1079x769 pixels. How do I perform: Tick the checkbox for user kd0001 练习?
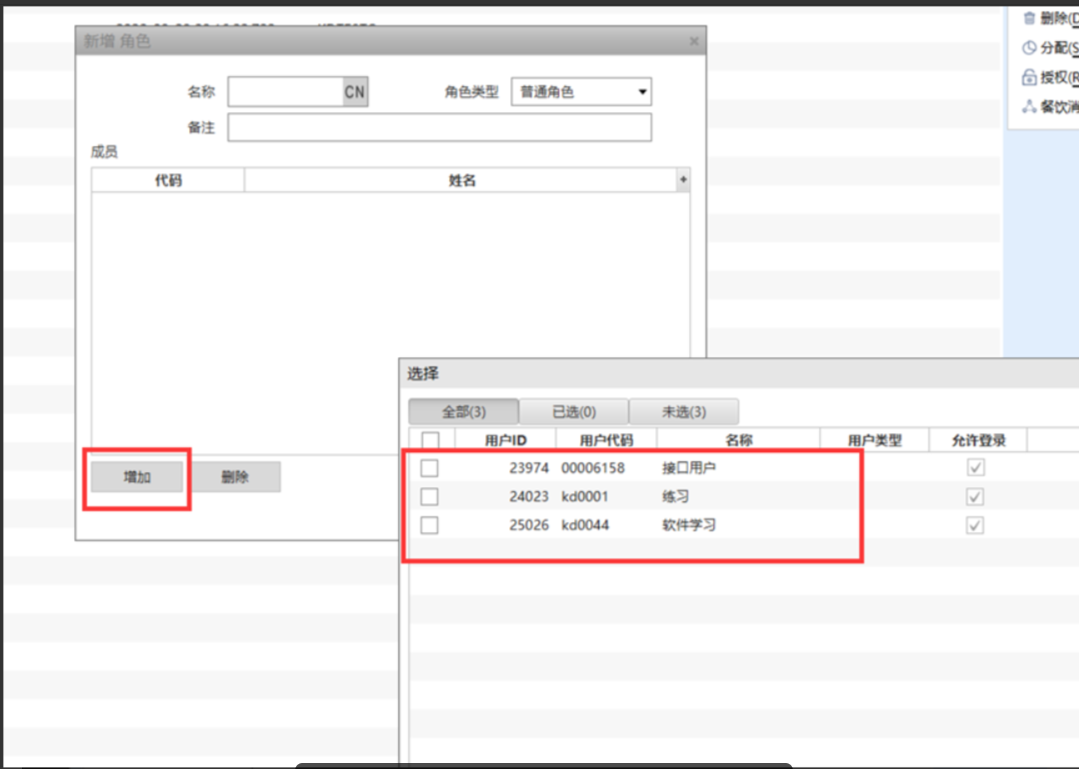pyautogui.click(x=429, y=497)
